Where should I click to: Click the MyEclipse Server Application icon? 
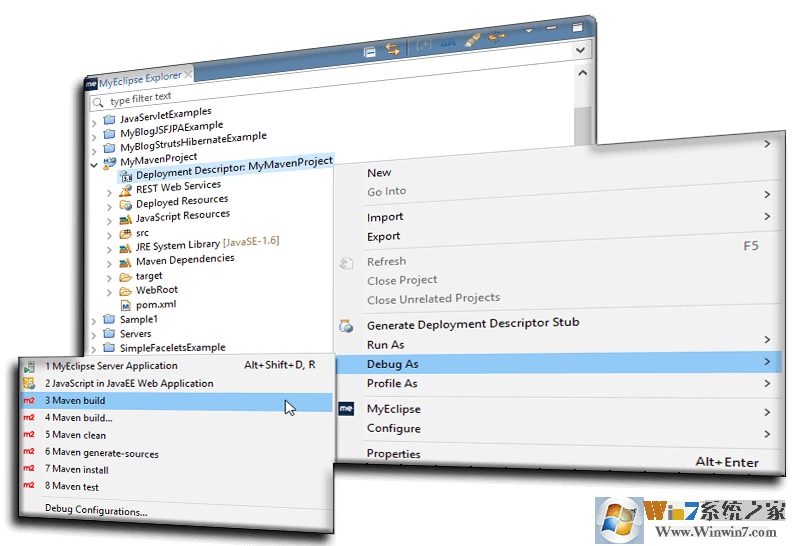[x=29, y=366]
